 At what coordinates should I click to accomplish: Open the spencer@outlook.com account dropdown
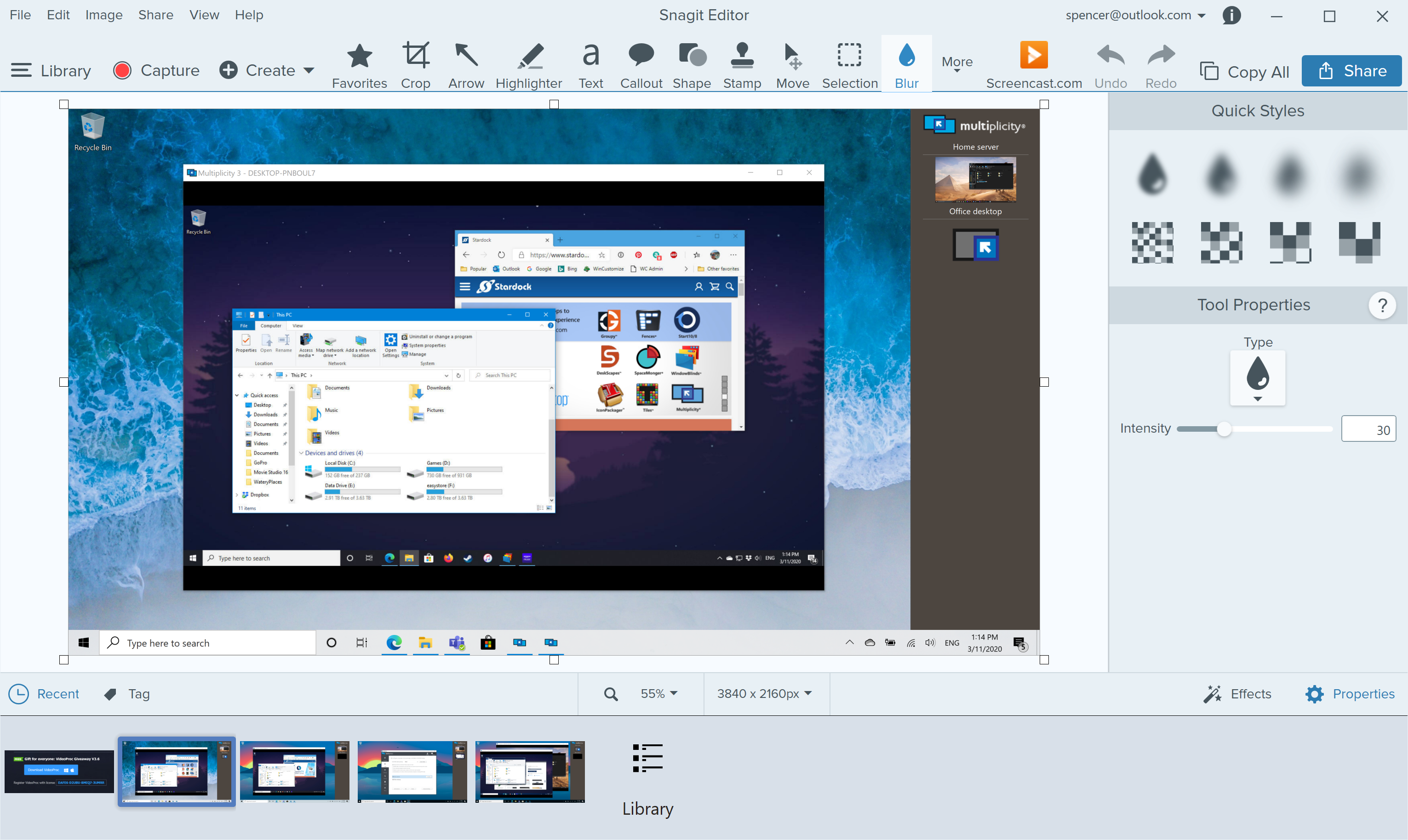(x=1135, y=15)
